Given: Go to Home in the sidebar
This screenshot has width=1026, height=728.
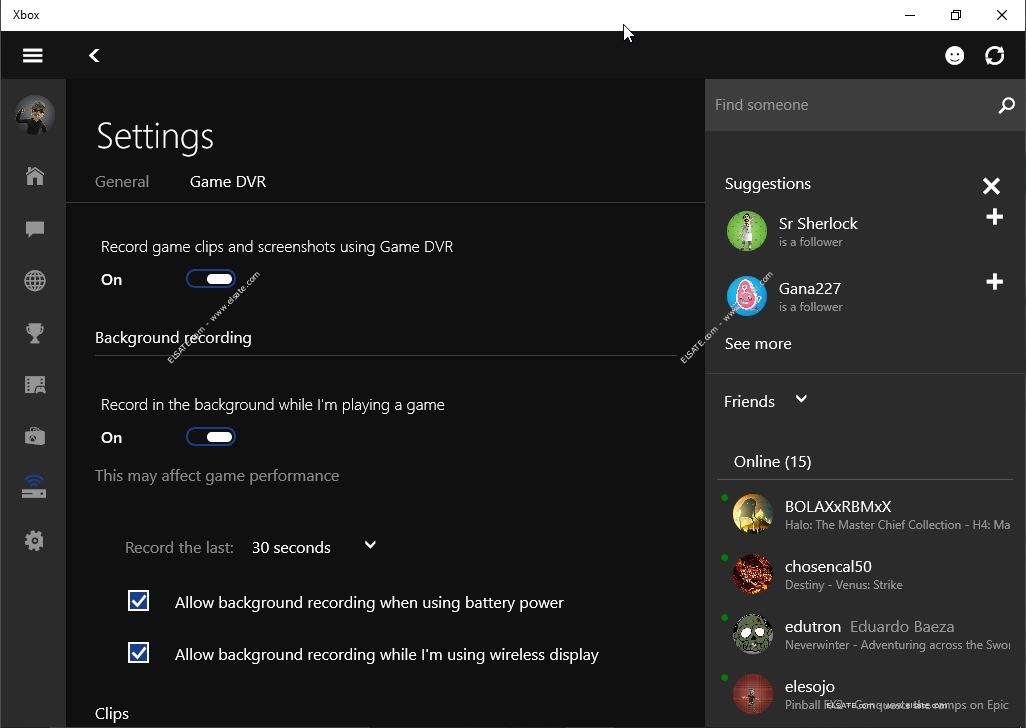Looking at the screenshot, I should pos(35,176).
